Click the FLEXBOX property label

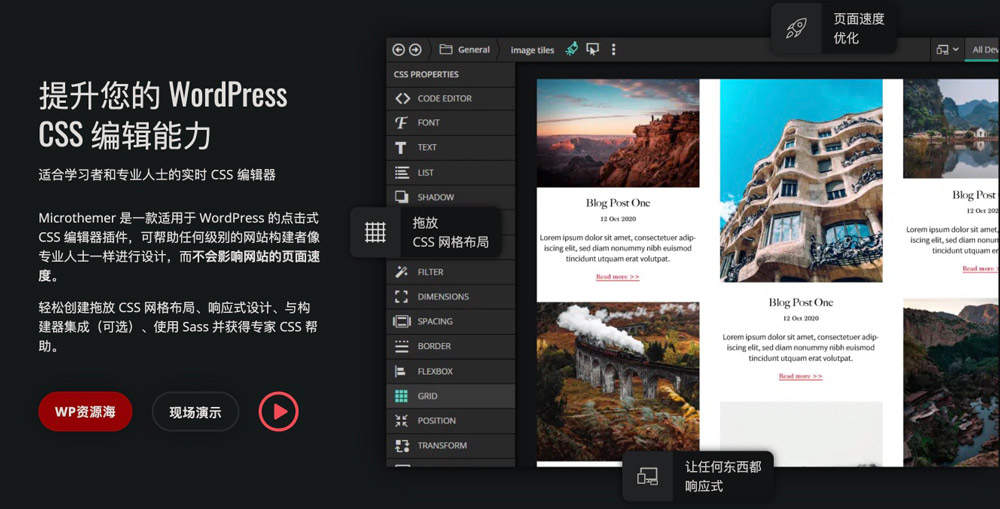tap(435, 371)
